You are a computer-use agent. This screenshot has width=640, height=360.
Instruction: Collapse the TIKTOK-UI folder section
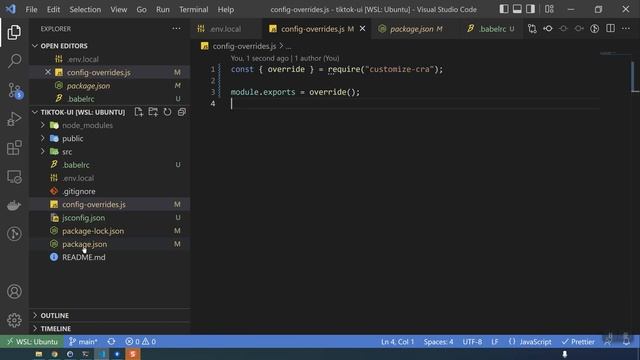35,112
